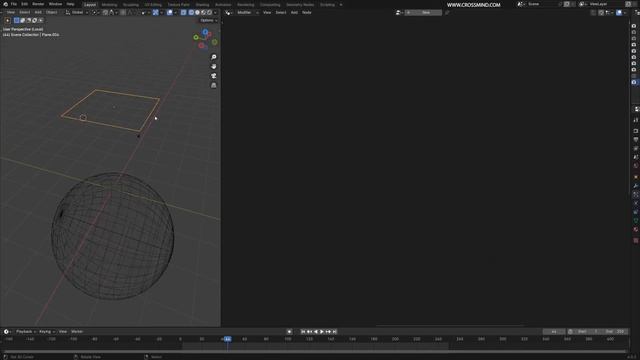Toggle show gizmos in viewport header
This screenshot has width=640, height=360.
click(156, 13)
